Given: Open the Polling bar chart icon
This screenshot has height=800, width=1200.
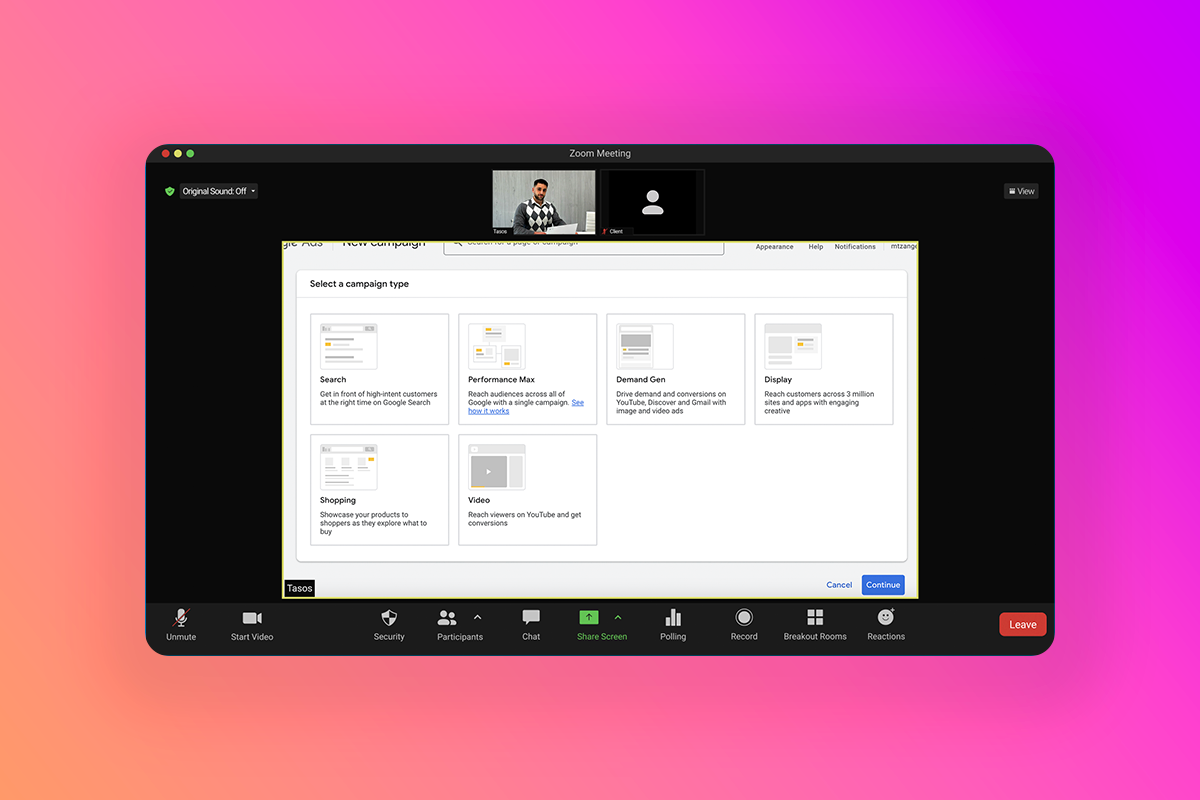Looking at the screenshot, I should [x=673, y=618].
